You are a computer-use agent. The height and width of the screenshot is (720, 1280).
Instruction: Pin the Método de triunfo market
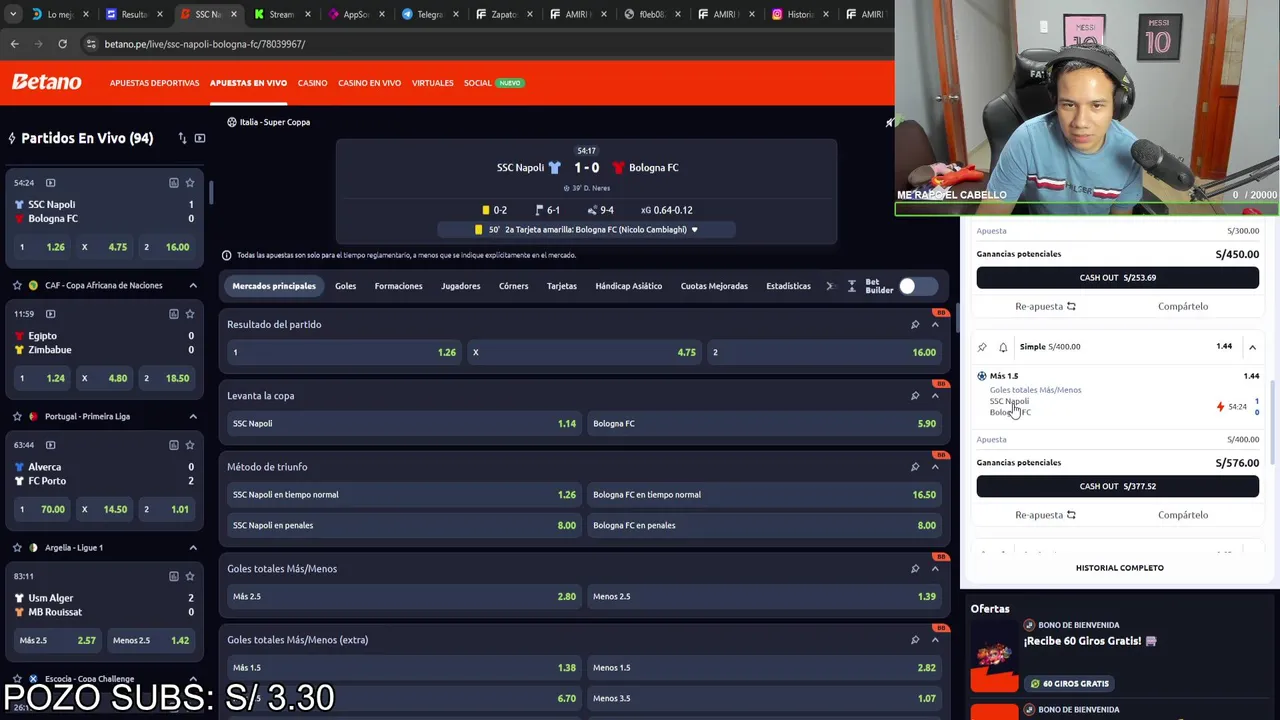pyautogui.click(x=914, y=466)
